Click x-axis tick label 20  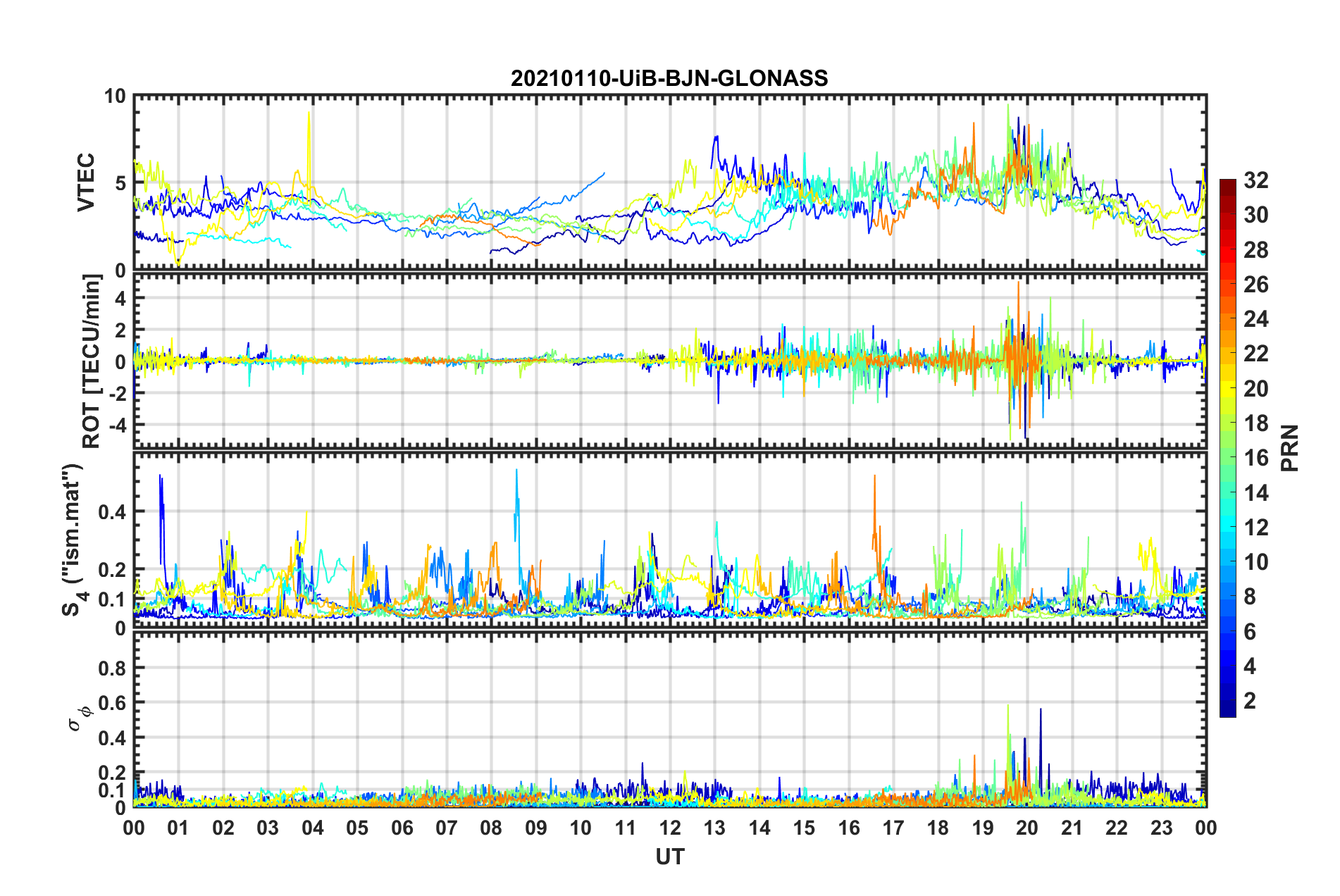click(x=1027, y=828)
